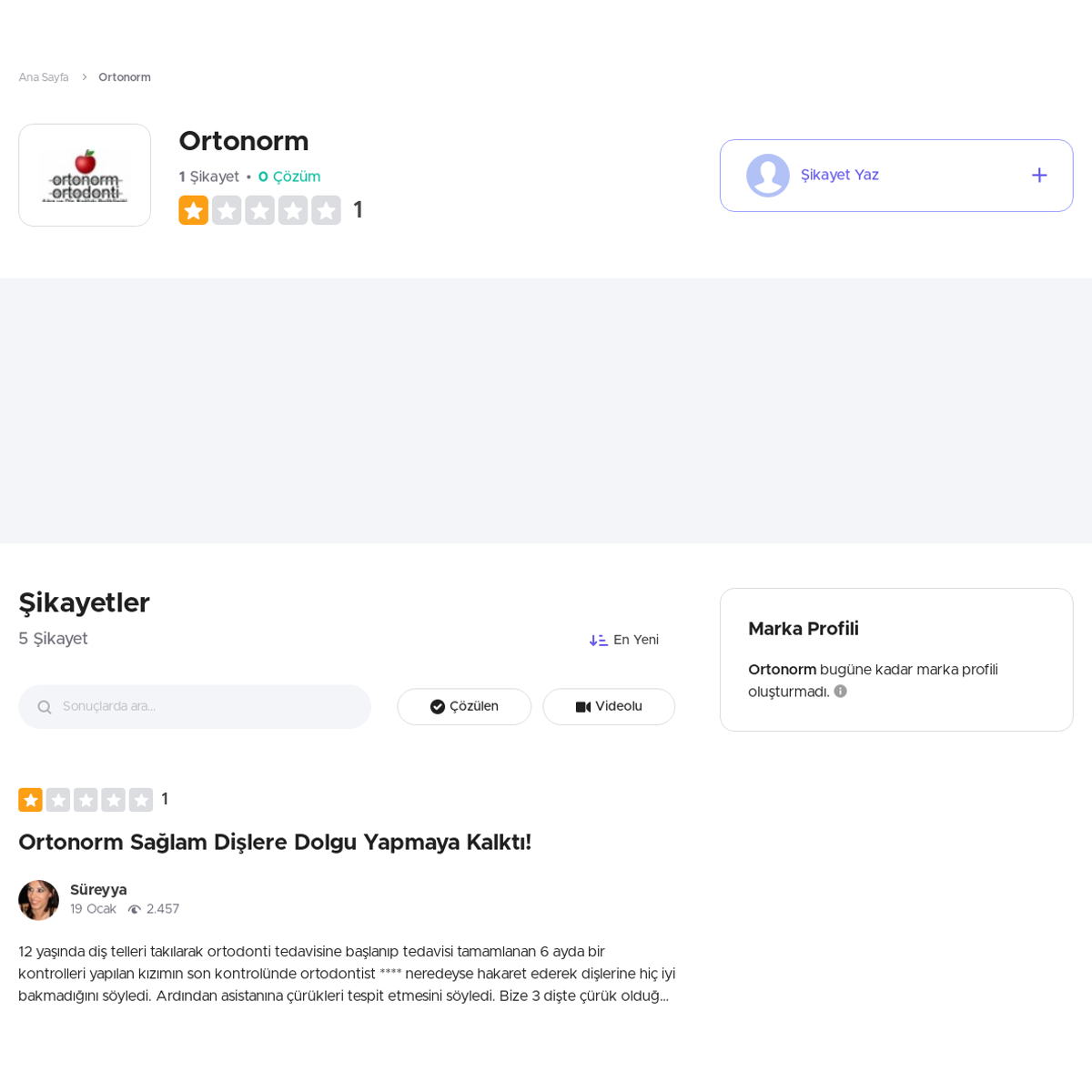Viewport: 1092px width, 1092px height.
Task: Toggle the Çözülen filter
Action: [464, 707]
